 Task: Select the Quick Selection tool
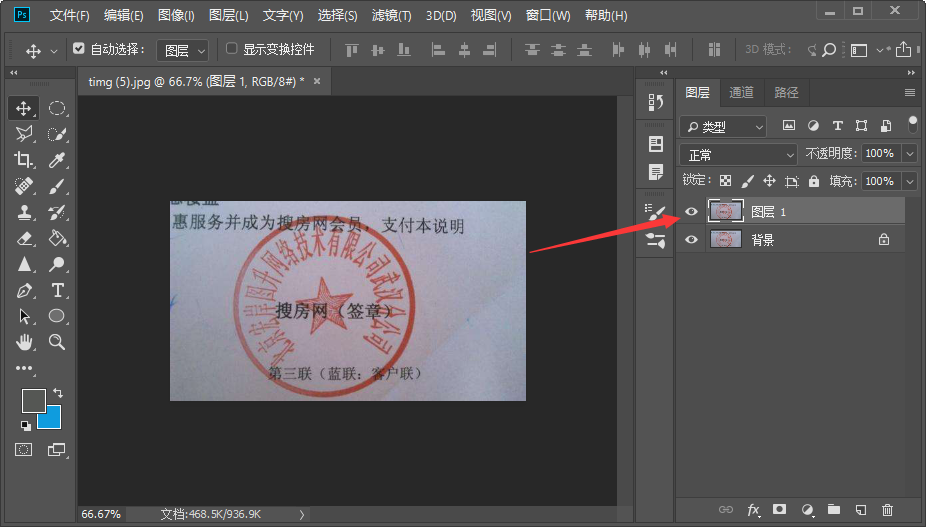click(x=57, y=134)
